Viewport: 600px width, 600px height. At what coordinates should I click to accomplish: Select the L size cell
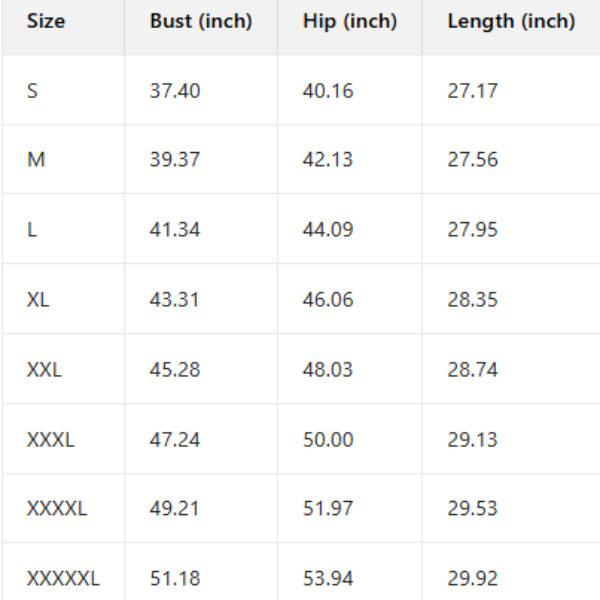click(32, 230)
